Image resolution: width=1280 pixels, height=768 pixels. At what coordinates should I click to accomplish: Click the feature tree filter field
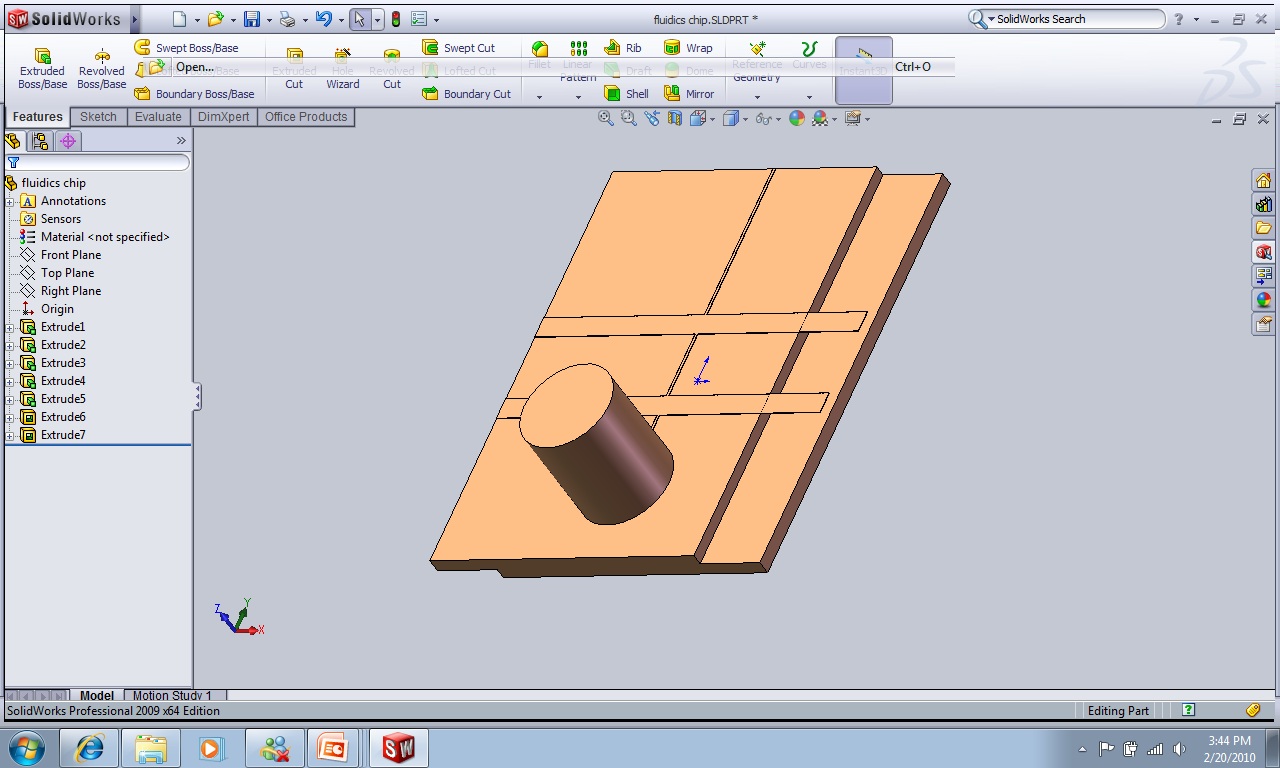97,162
